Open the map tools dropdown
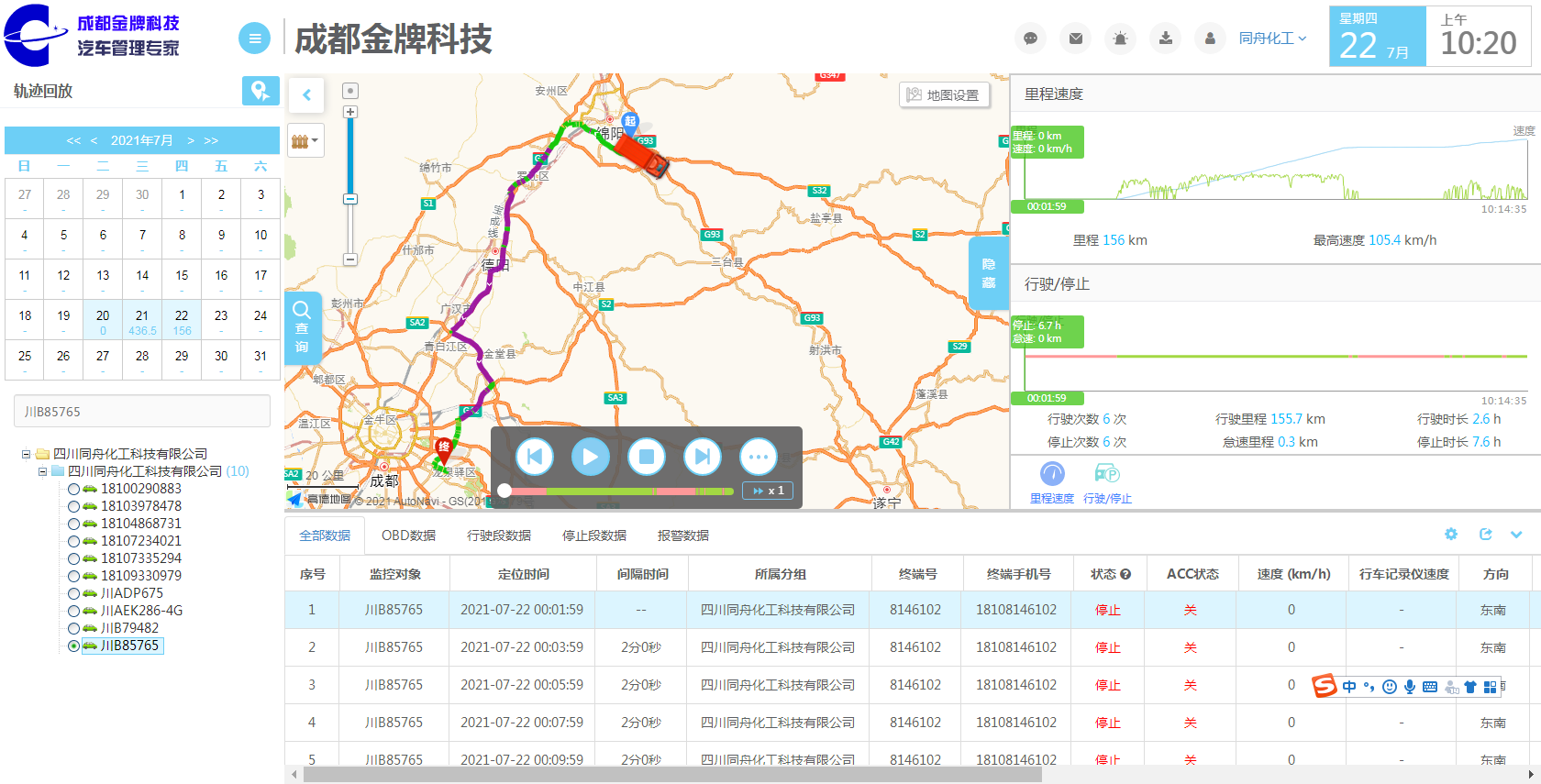Screen dimensions: 1541x784 click(x=305, y=141)
